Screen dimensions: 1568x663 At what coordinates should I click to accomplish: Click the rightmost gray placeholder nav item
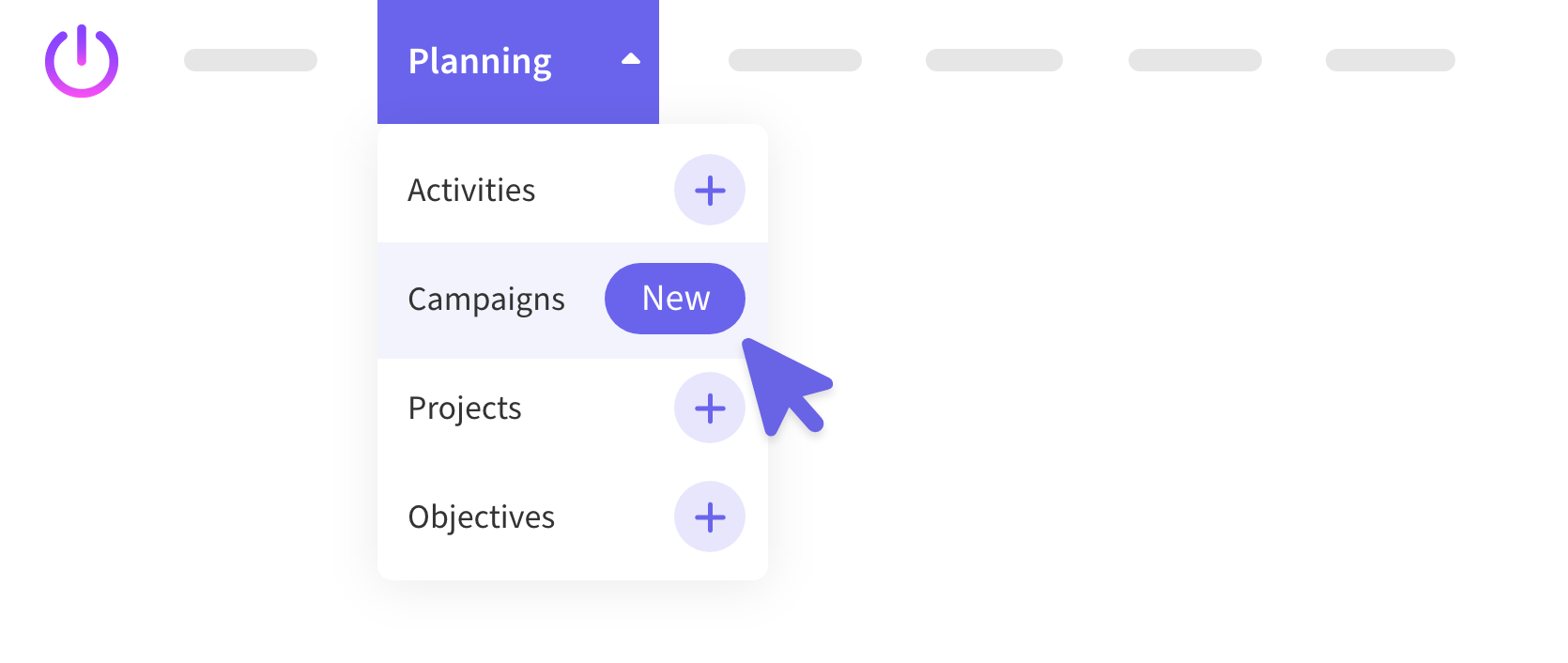[1391, 60]
